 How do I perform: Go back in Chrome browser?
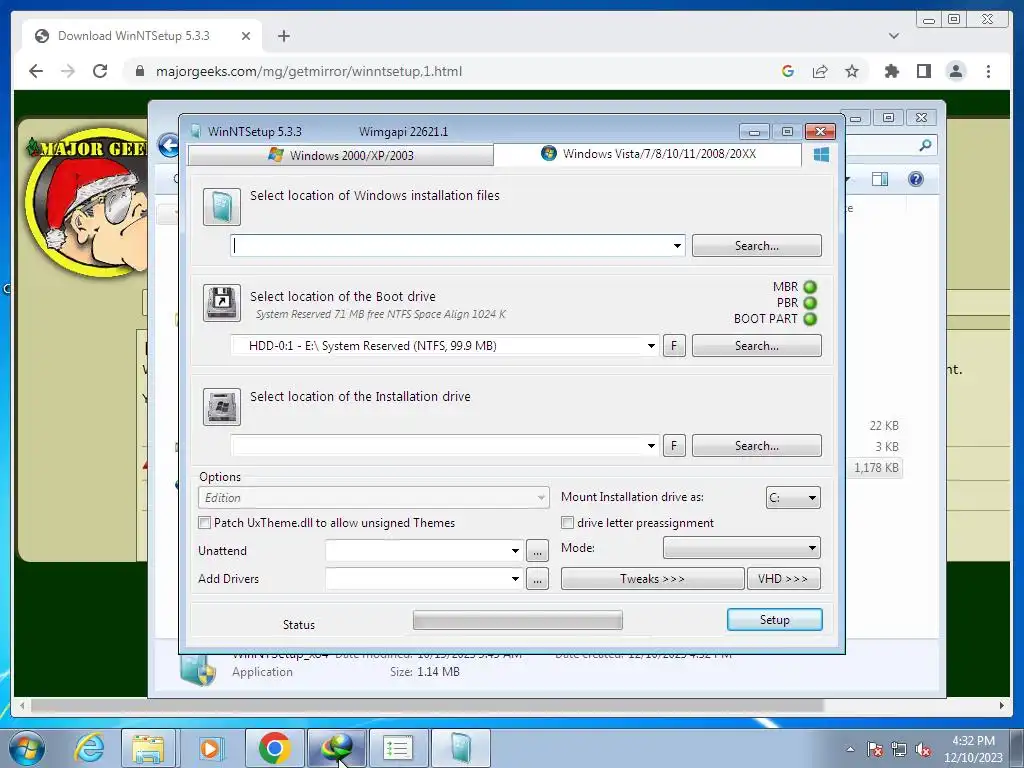pos(36,71)
